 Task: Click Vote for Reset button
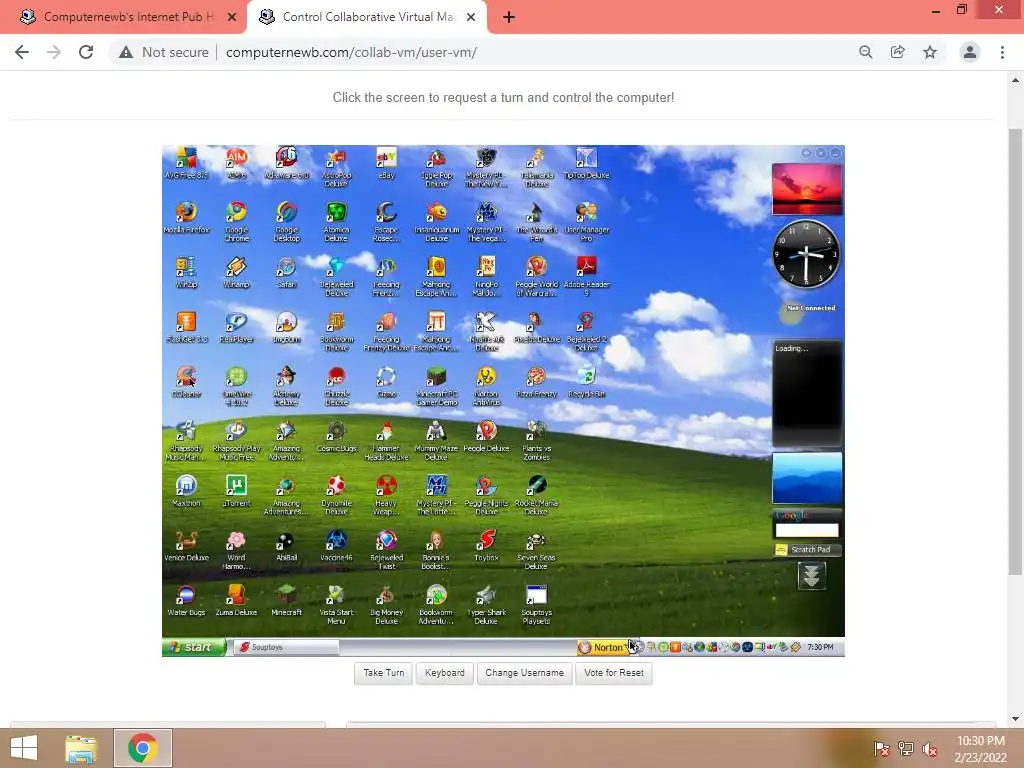click(614, 673)
